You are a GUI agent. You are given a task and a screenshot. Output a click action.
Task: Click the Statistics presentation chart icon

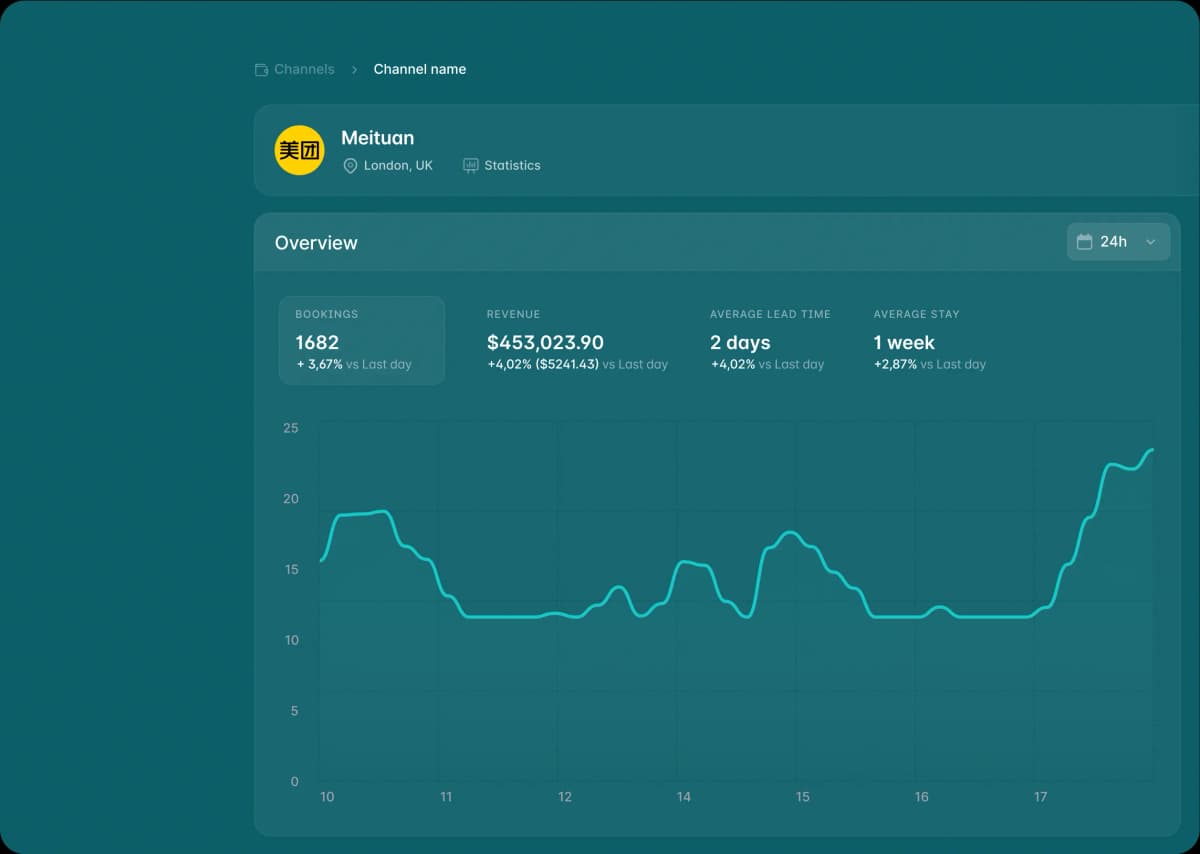tap(471, 165)
